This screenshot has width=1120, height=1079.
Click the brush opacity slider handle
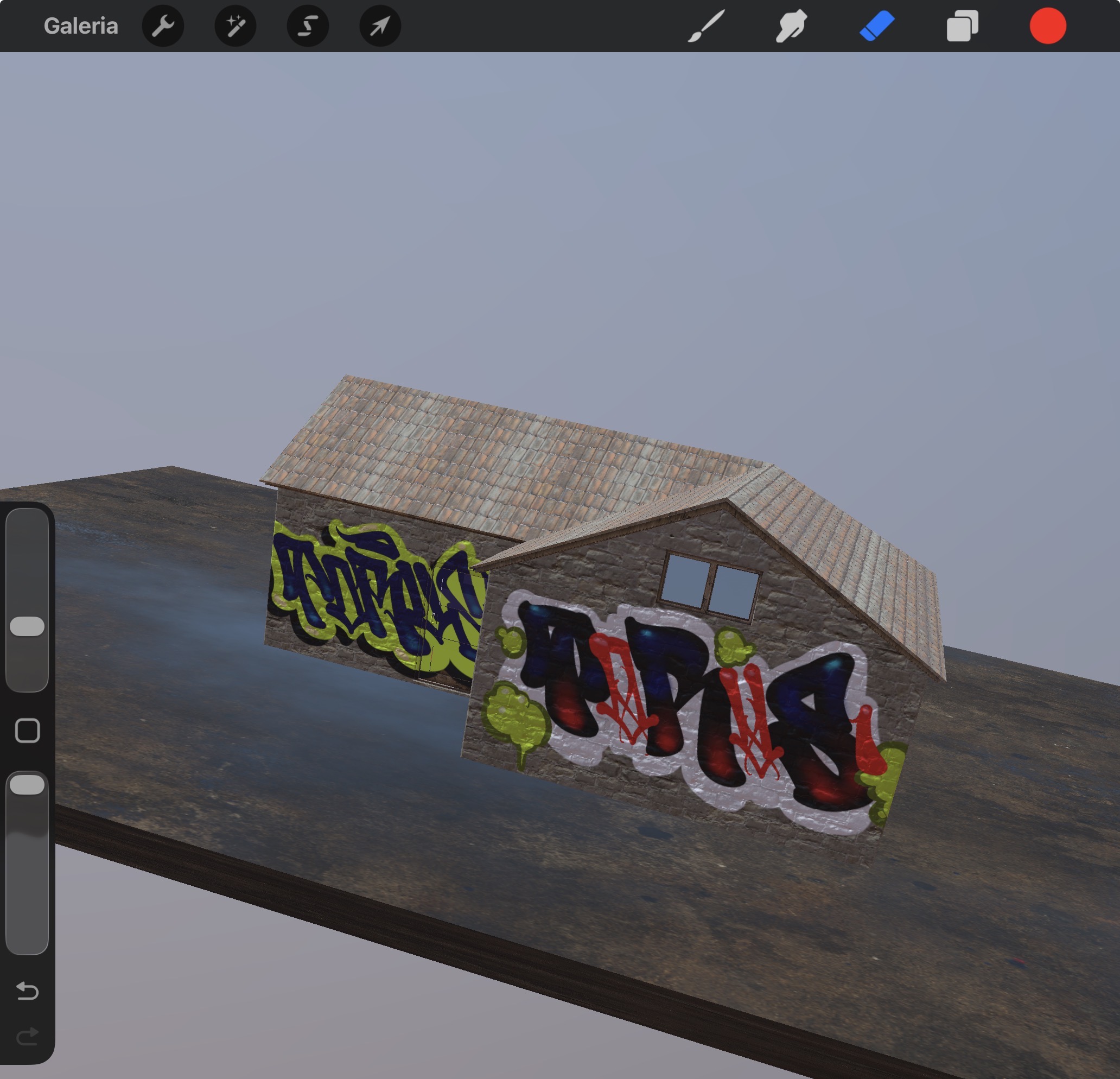pos(28,785)
